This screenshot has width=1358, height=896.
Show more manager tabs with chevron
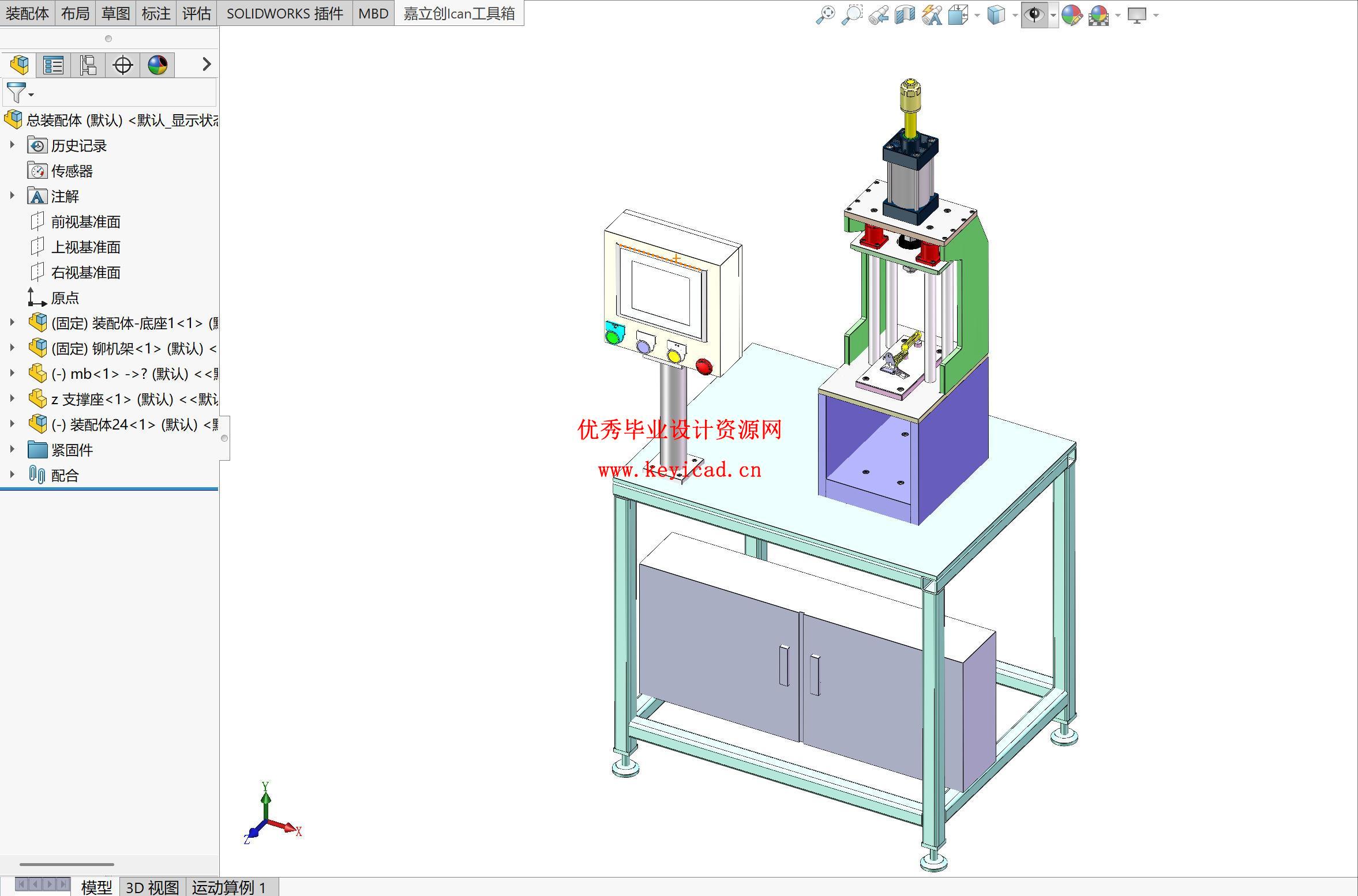pyautogui.click(x=207, y=65)
